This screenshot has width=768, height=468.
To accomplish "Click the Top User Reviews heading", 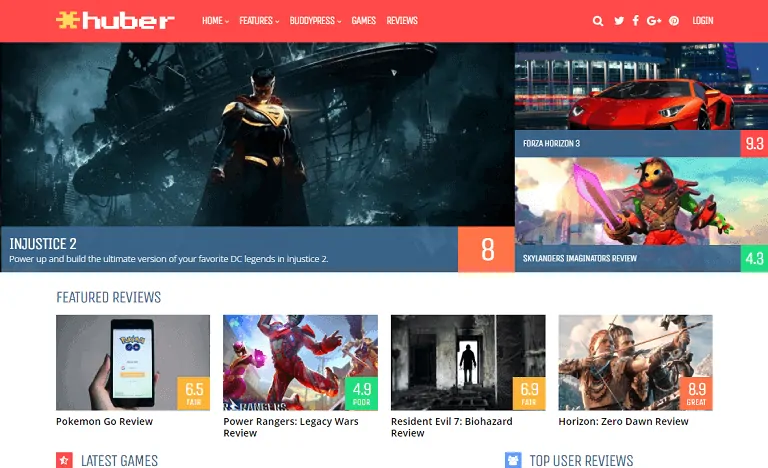I will click(x=581, y=461).
